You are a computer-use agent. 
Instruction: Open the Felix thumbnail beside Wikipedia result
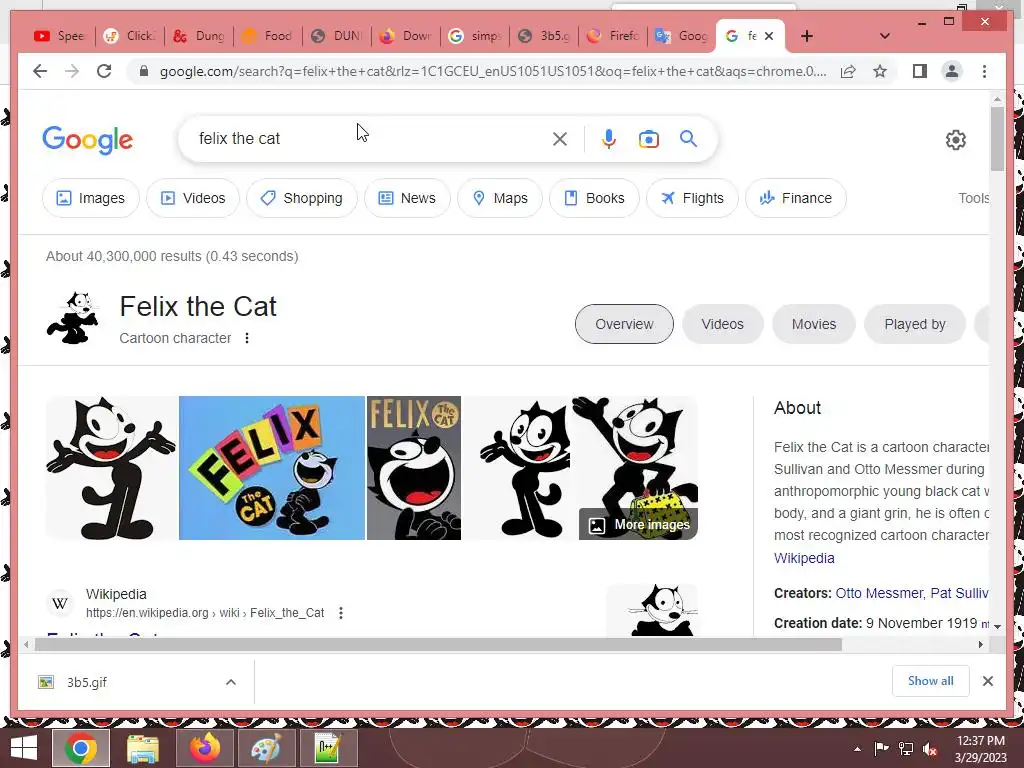click(x=652, y=610)
